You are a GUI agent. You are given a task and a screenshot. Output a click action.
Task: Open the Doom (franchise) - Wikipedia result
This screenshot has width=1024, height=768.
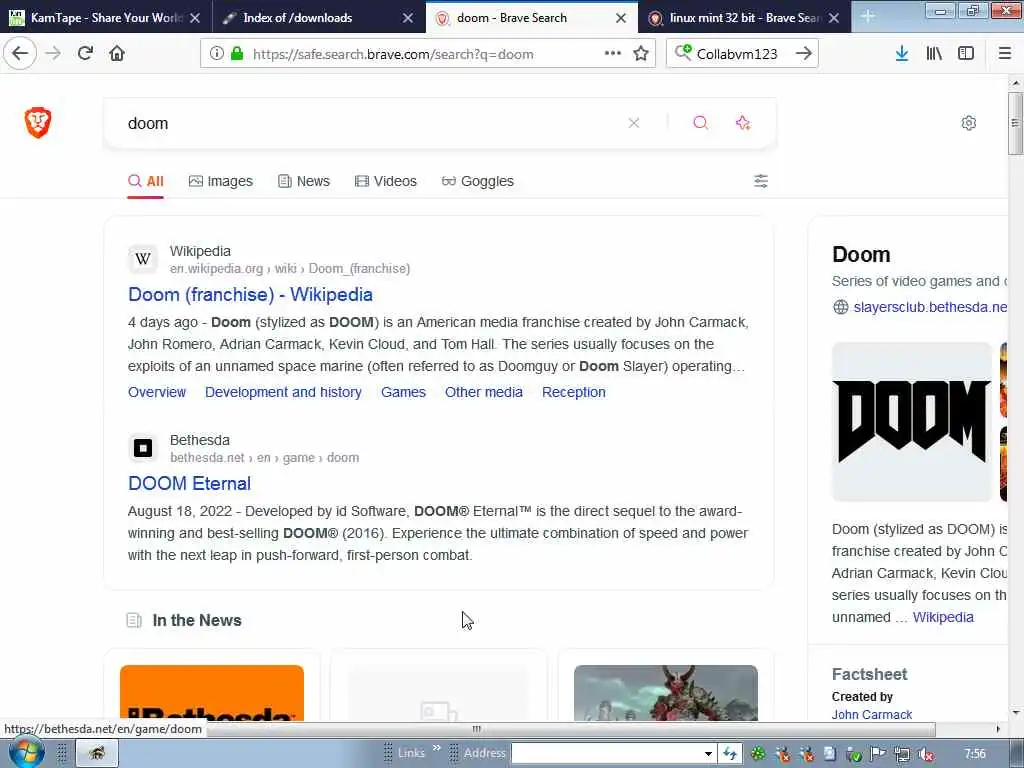(x=250, y=295)
